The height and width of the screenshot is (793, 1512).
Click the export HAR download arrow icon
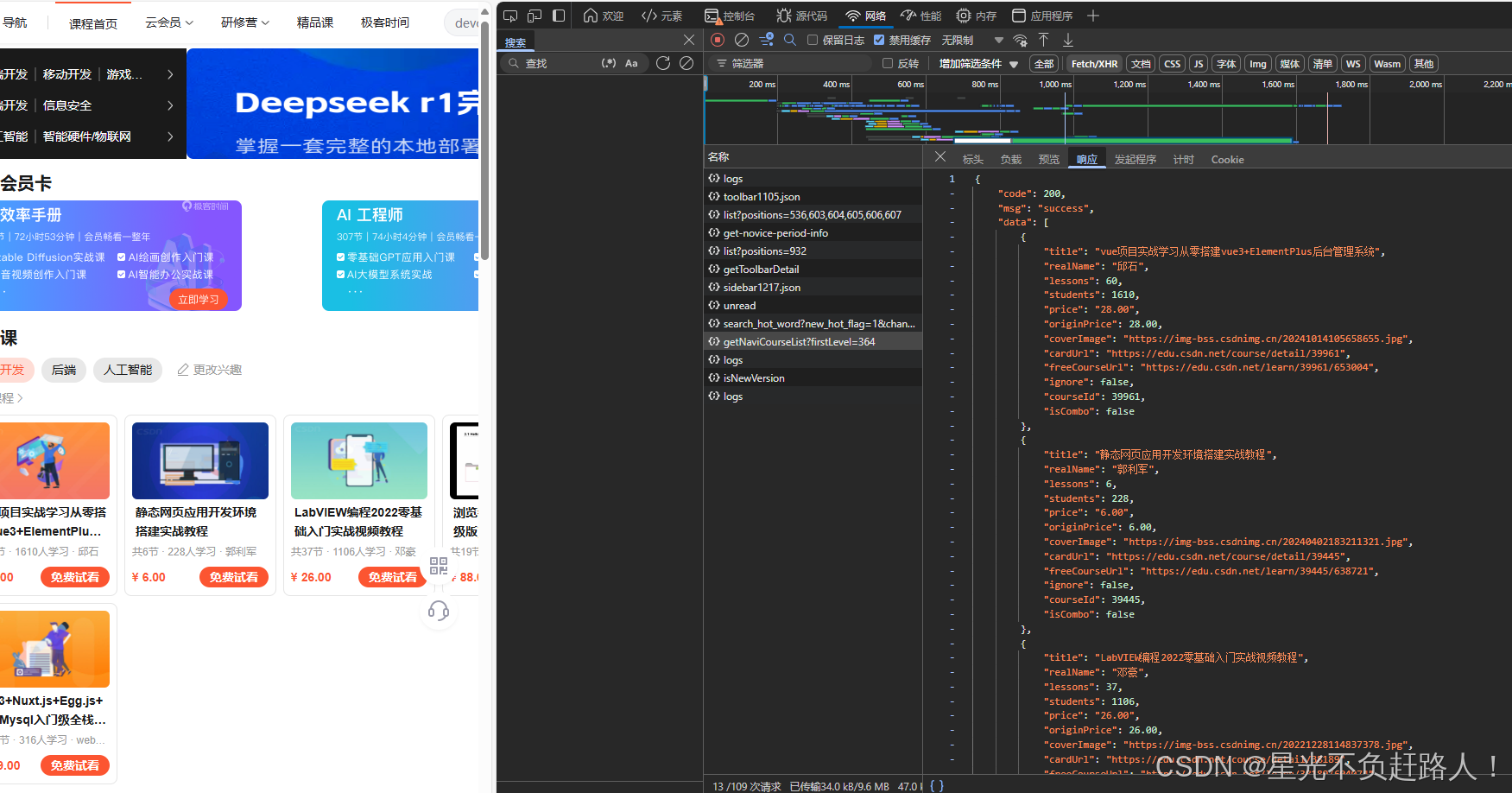pyautogui.click(x=1068, y=40)
